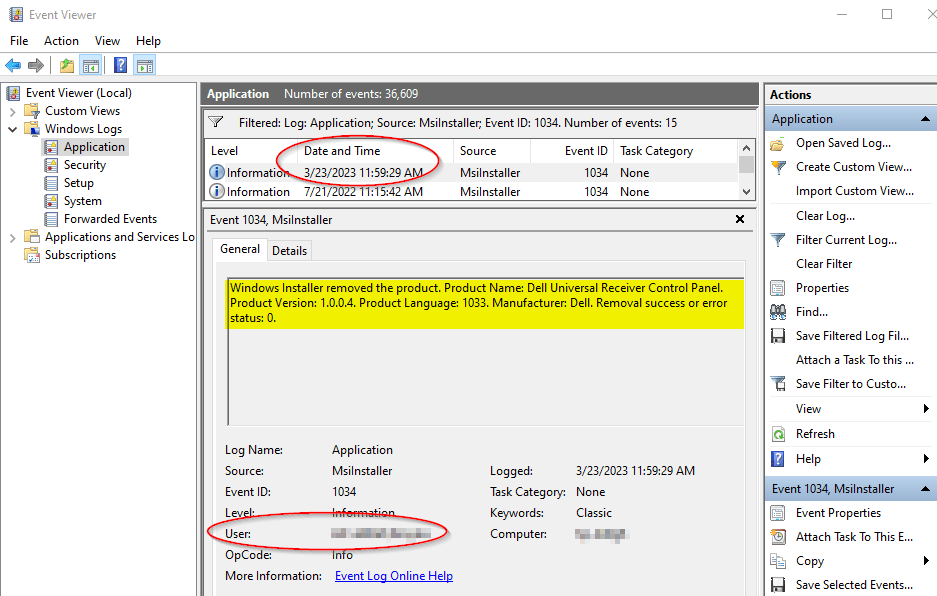Click the Back arrow toolbar icon

coord(13,65)
